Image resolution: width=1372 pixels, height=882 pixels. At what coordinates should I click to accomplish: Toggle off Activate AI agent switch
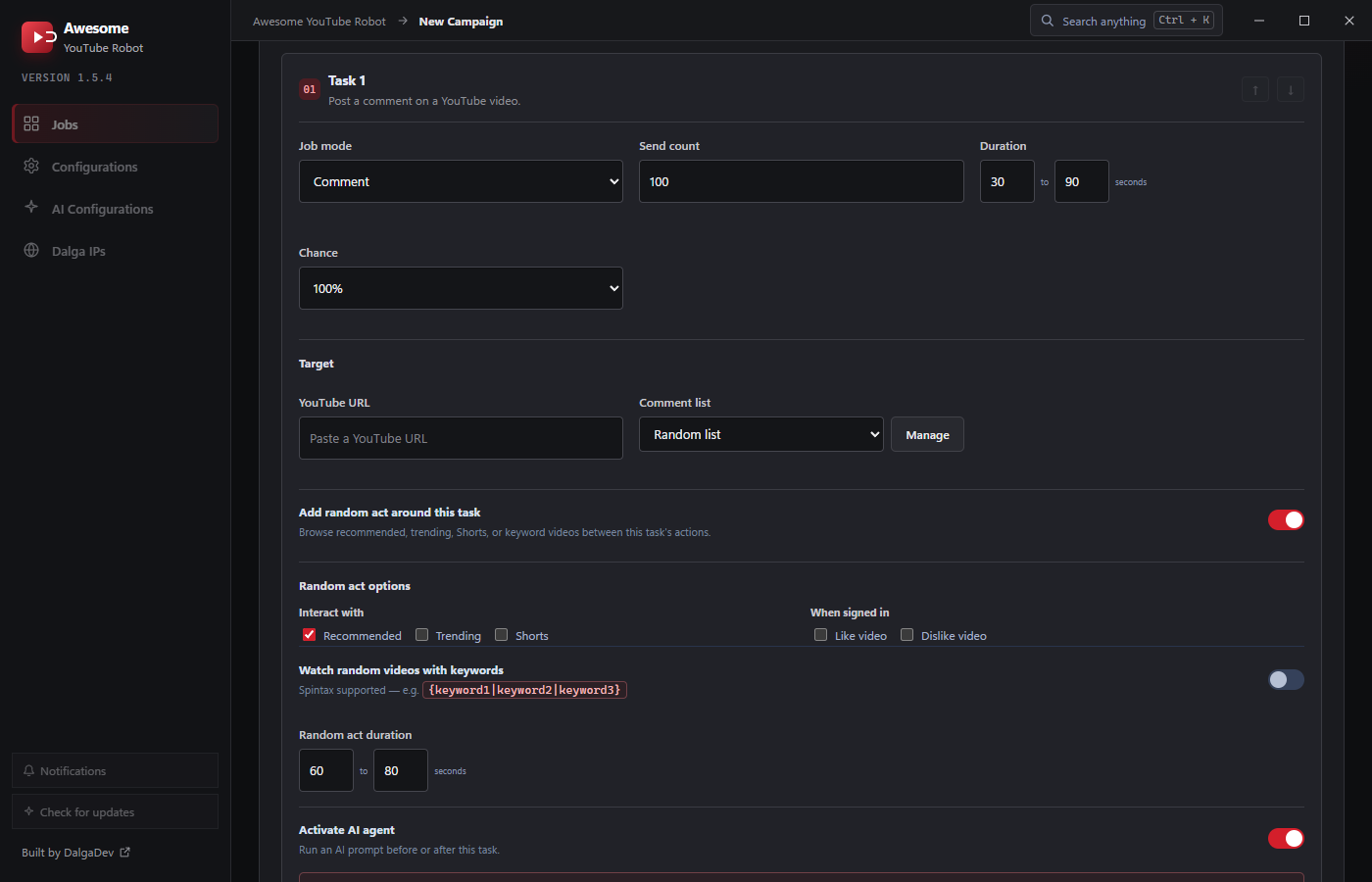click(x=1286, y=839)
